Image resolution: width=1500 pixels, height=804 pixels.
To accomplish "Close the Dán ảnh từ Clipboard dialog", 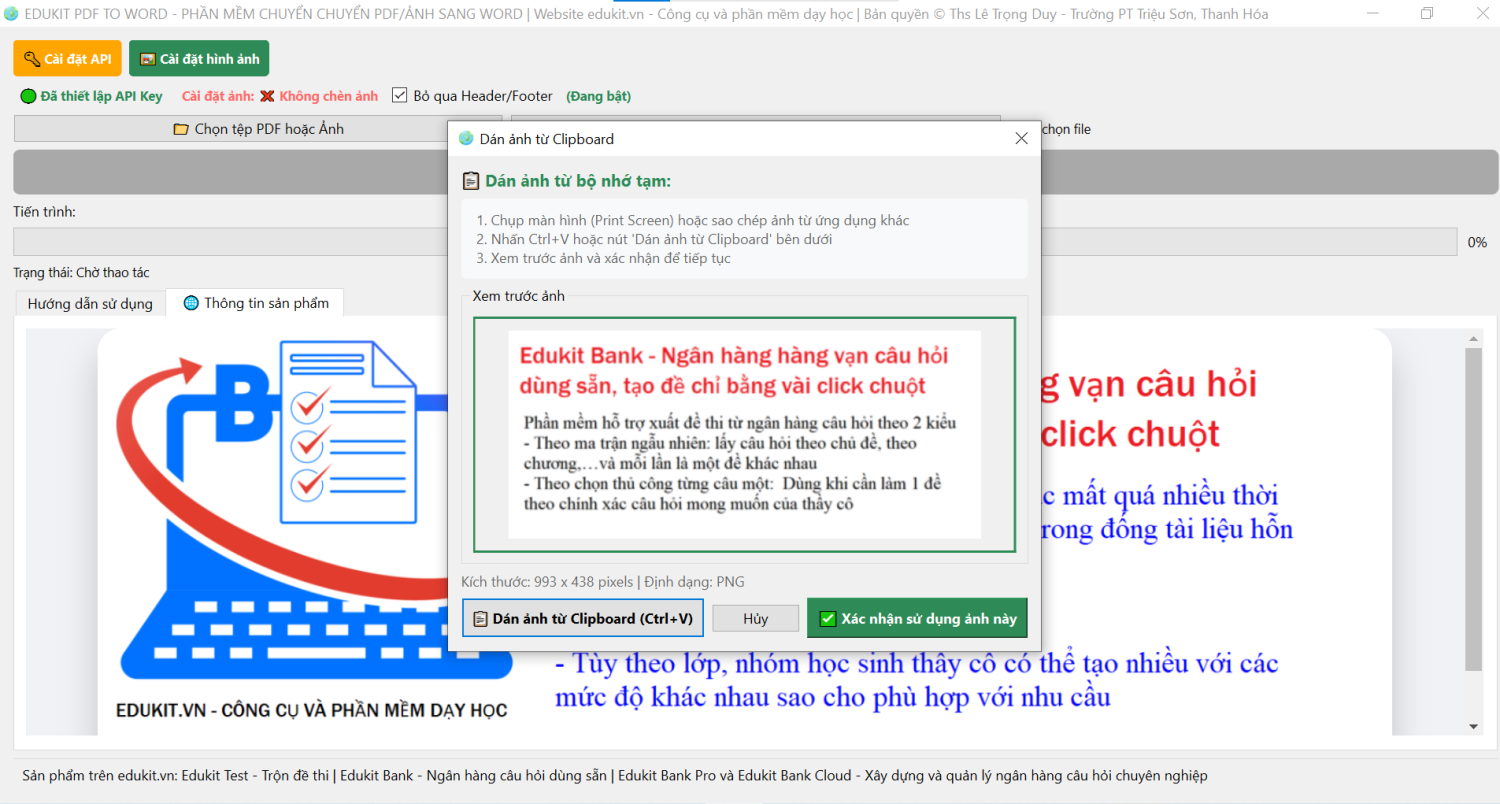I will [1021, 139].
